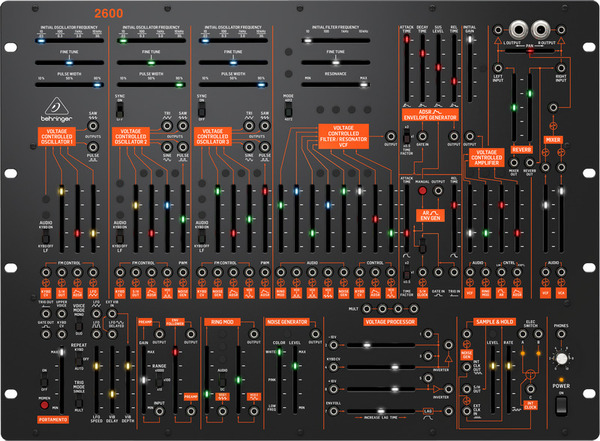Click the ADSR Gate In jack

[422, 136]
